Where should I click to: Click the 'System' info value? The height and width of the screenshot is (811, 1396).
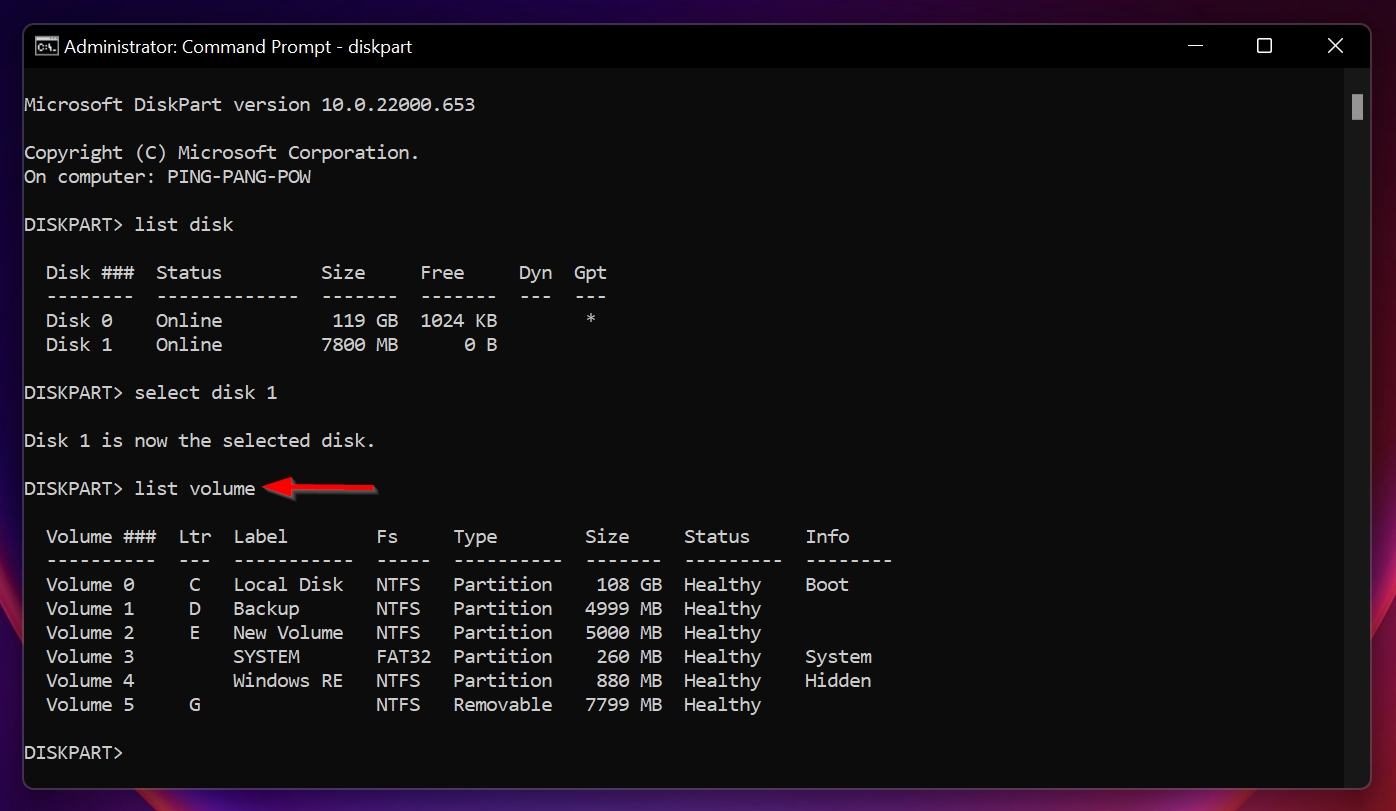pos(838,657)
